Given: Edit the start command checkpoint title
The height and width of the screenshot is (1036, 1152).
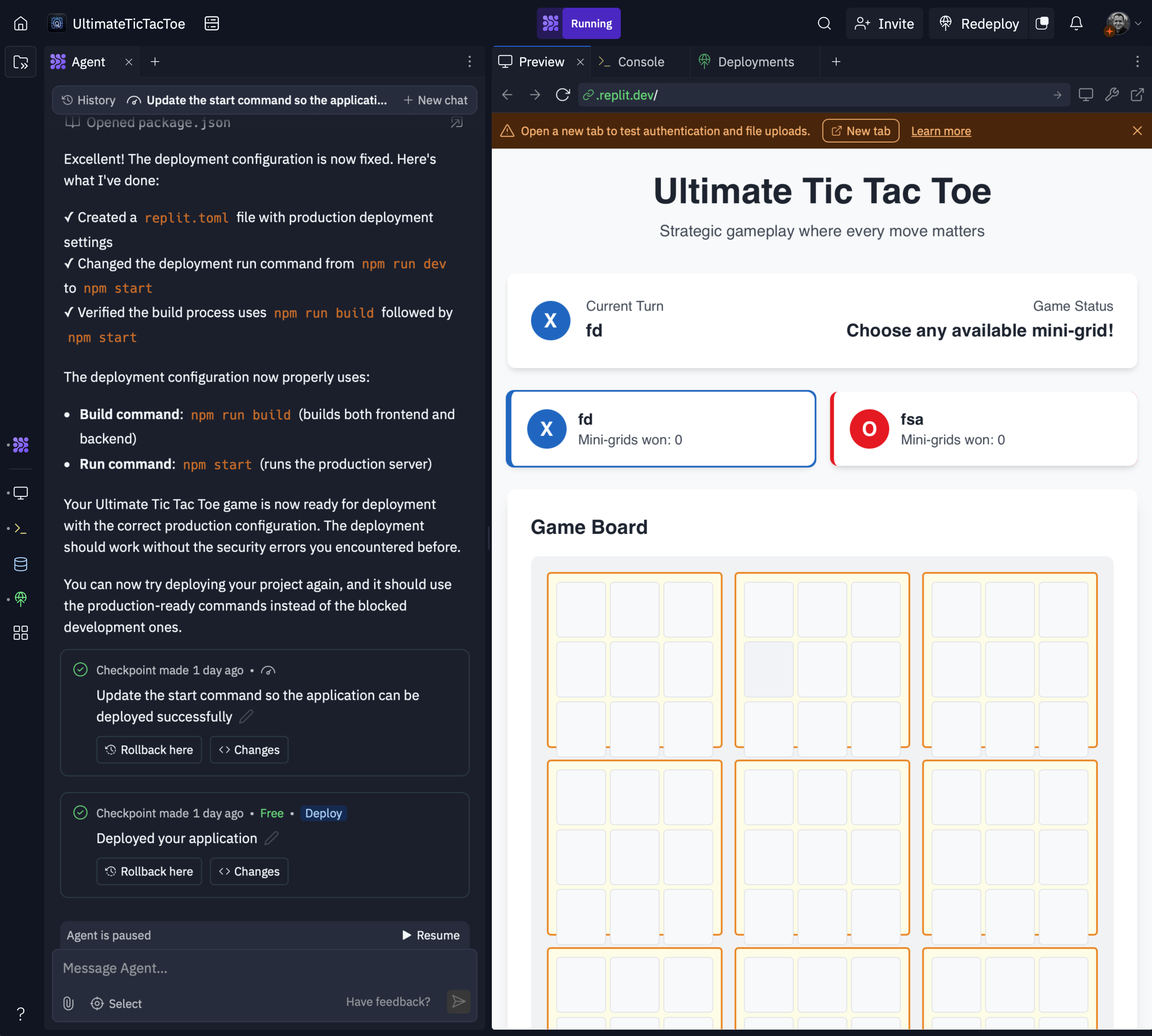Looking at the screenshot, I should [246, 717].
